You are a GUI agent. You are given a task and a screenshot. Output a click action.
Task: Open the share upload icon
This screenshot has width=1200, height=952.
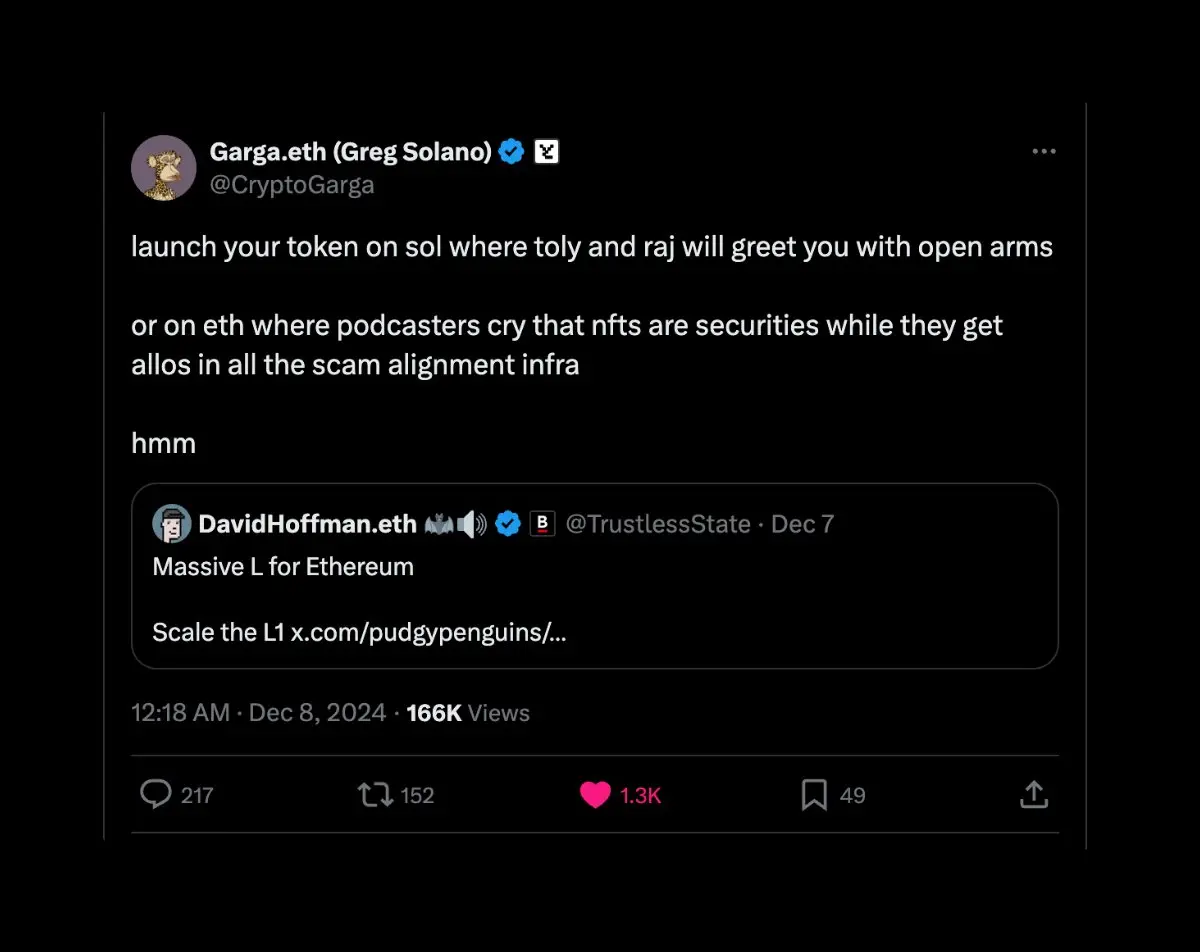pyautogui.click(x=1033, y=795)
